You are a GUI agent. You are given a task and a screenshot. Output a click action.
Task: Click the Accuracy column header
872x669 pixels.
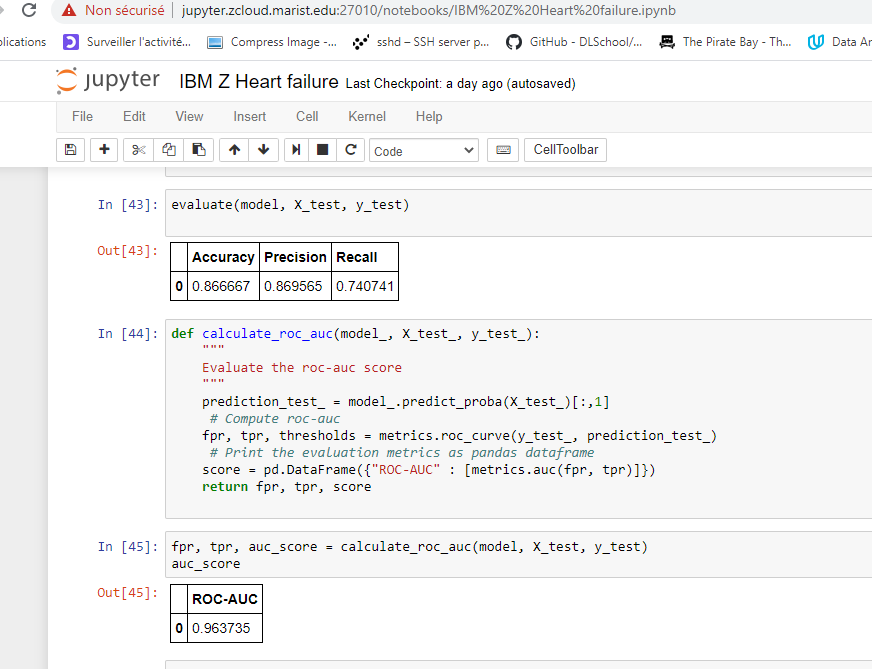224,257
